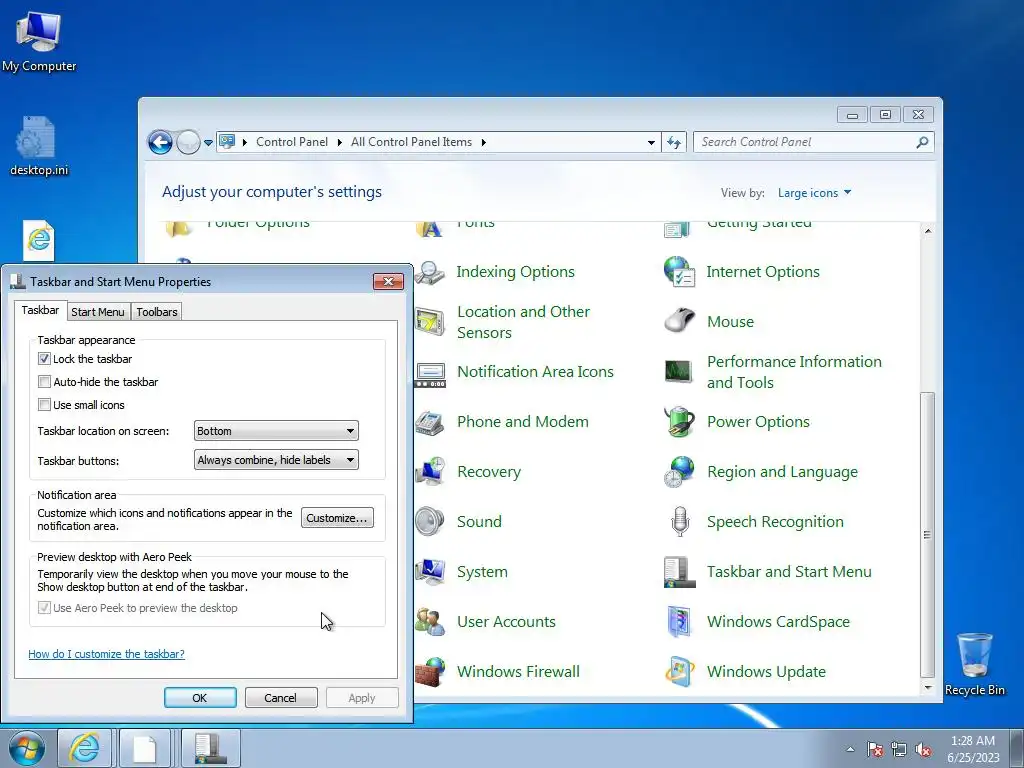Expand the address bar history dropdown
The width and height of the screenshot is (1024, 768).
click(x=651, y=142)
